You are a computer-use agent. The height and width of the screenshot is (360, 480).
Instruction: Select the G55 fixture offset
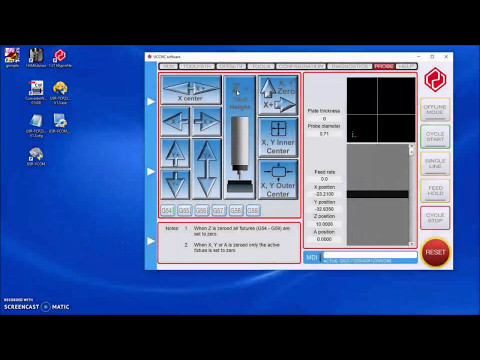(x=185, y=210)
